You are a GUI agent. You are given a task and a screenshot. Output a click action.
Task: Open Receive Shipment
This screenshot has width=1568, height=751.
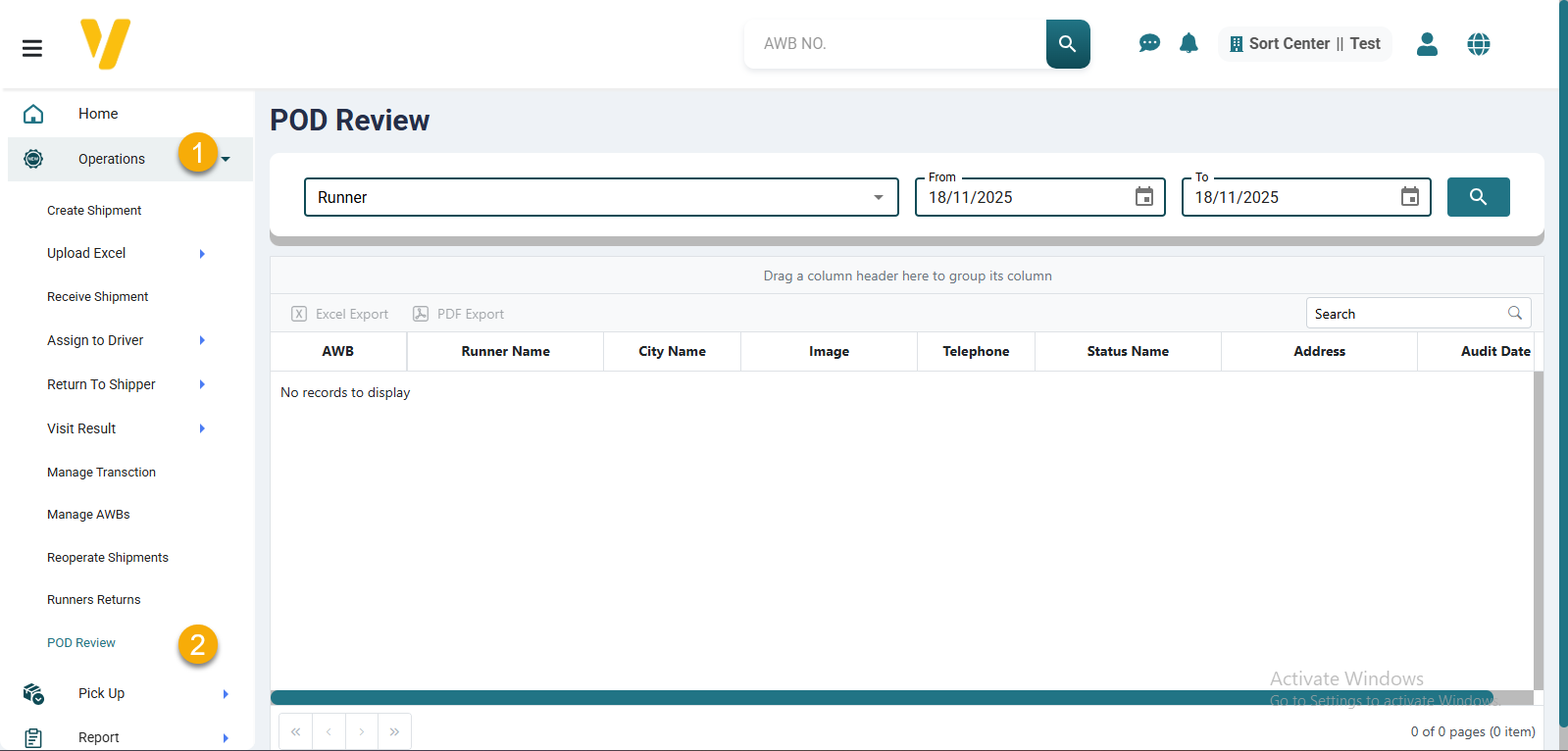(x=98, y=297)
